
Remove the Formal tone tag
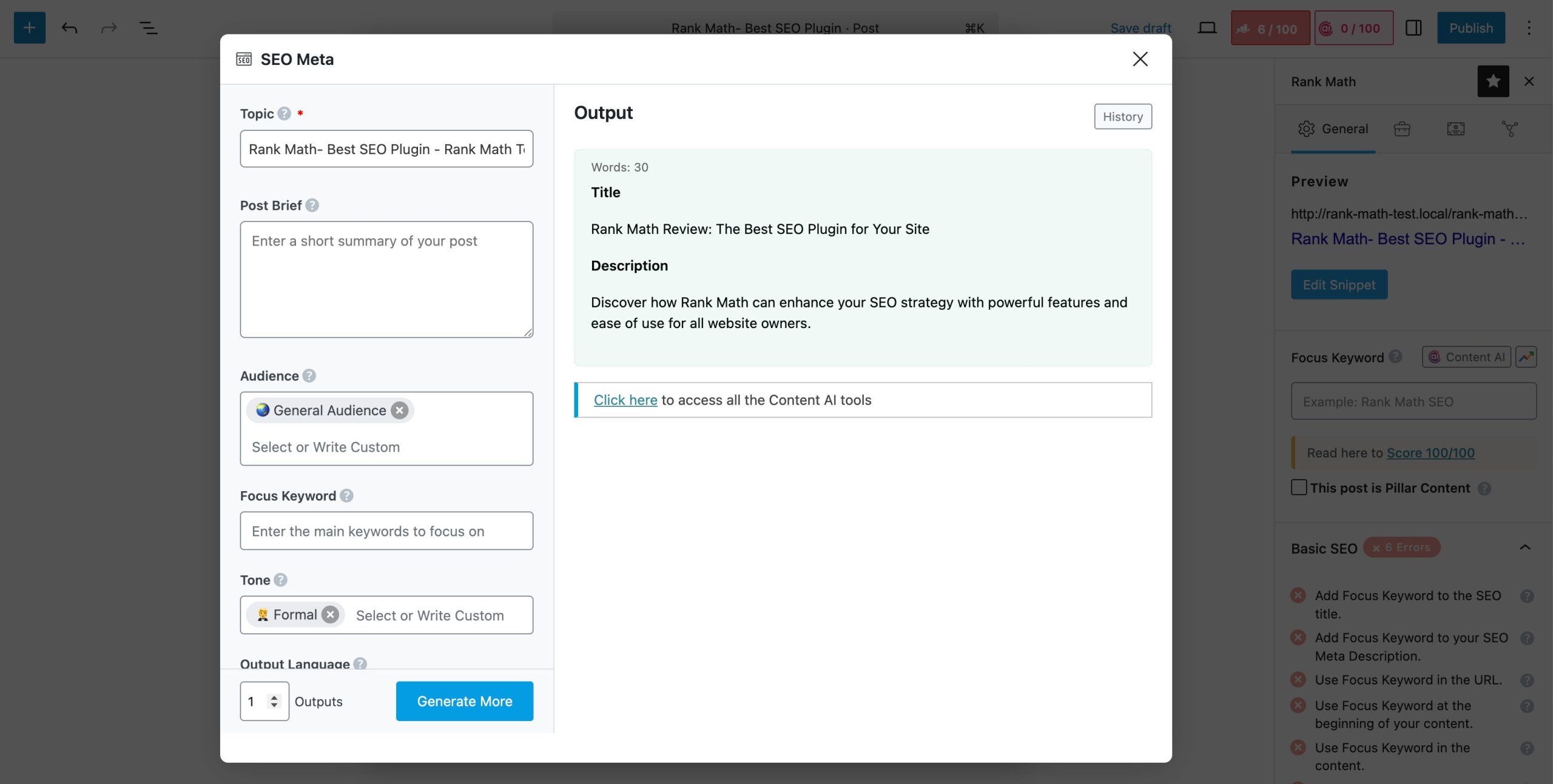tap(330, 615)
